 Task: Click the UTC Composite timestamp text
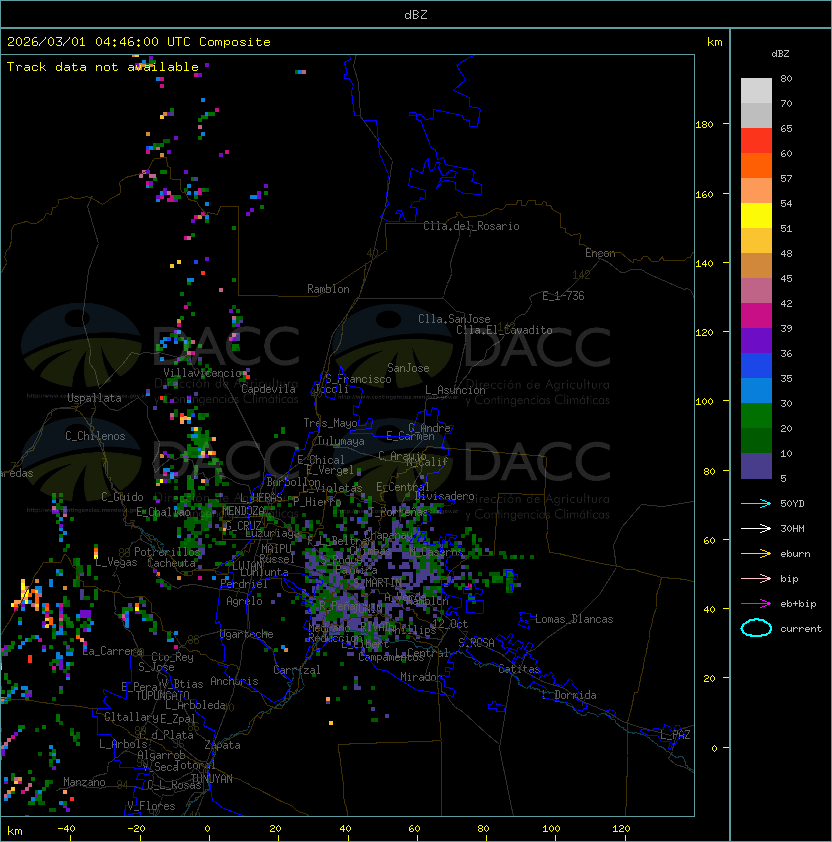pos(139,42)
